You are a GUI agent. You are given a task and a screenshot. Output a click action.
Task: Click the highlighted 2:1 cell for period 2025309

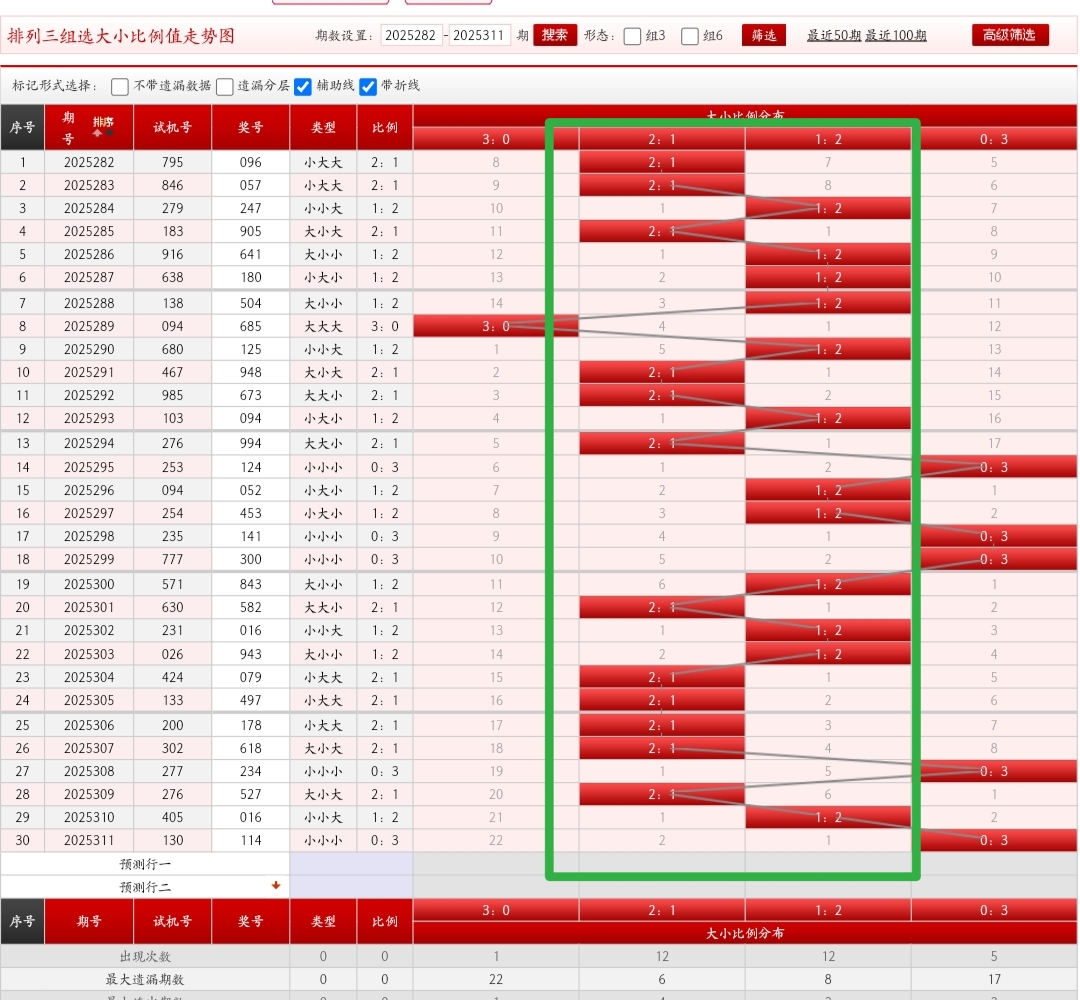(x=662, y=794)
